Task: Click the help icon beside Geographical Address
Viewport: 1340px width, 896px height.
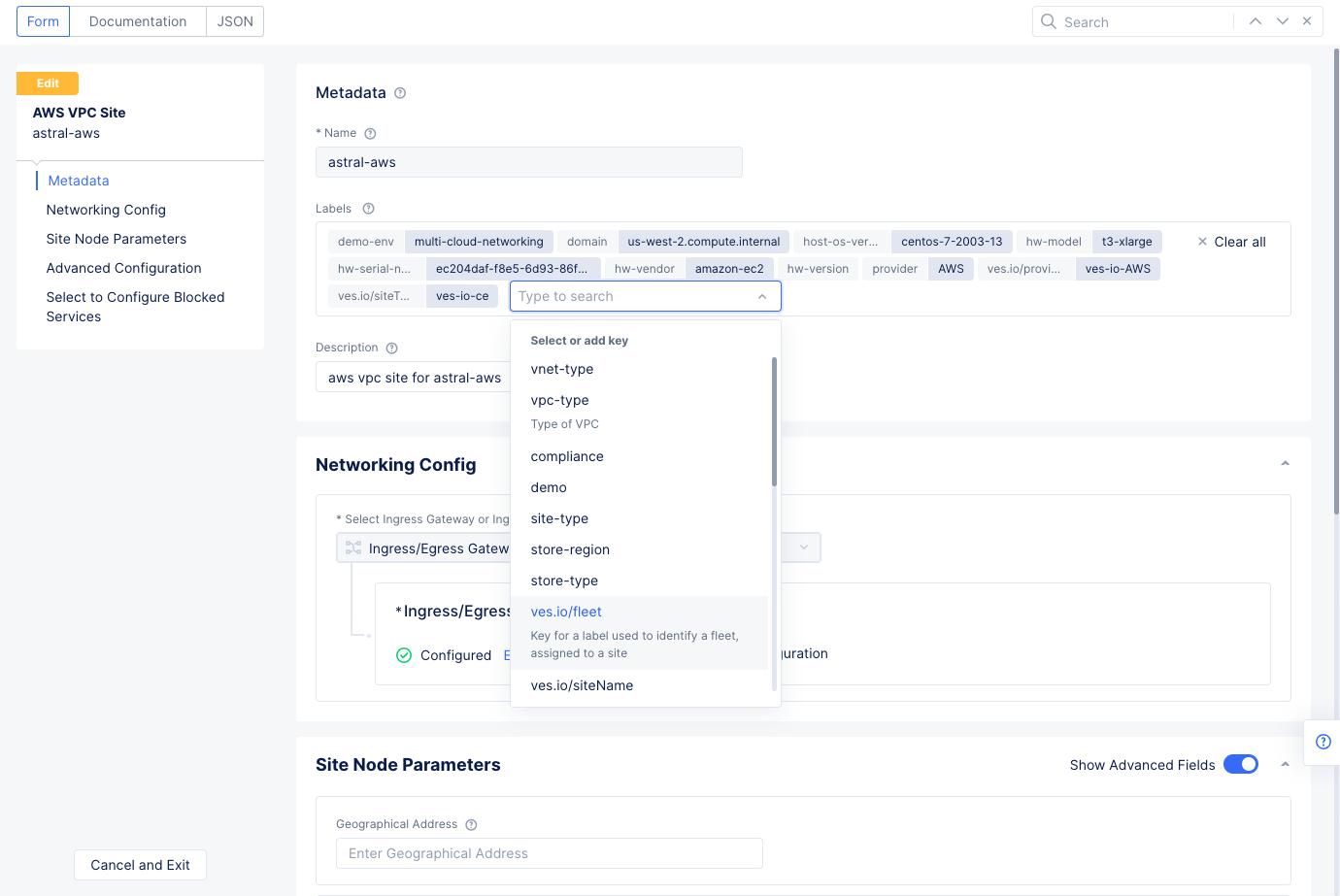Action: coord(471,824)
